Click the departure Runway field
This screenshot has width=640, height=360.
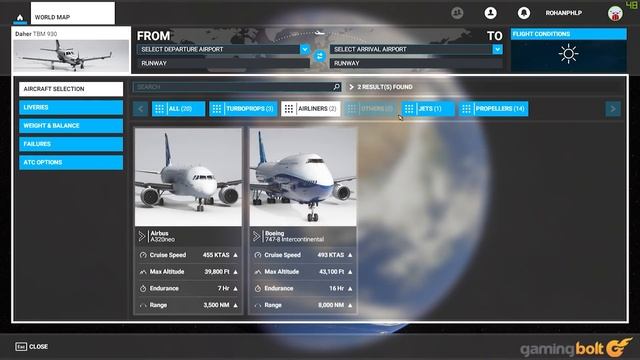pos(223,63)
